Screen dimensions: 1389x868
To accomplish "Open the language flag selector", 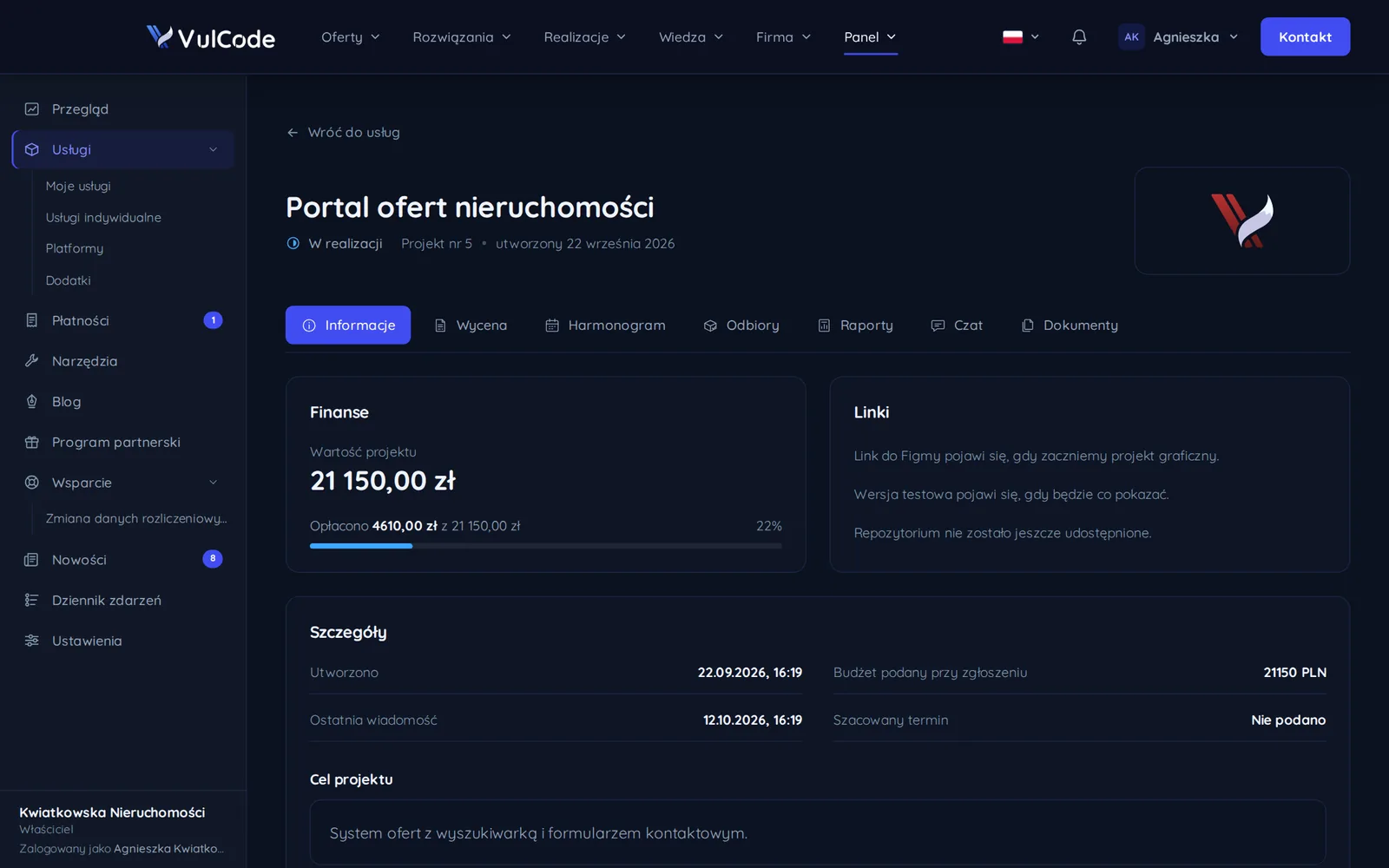I will pyautogui.click(x=1021, y=37).
